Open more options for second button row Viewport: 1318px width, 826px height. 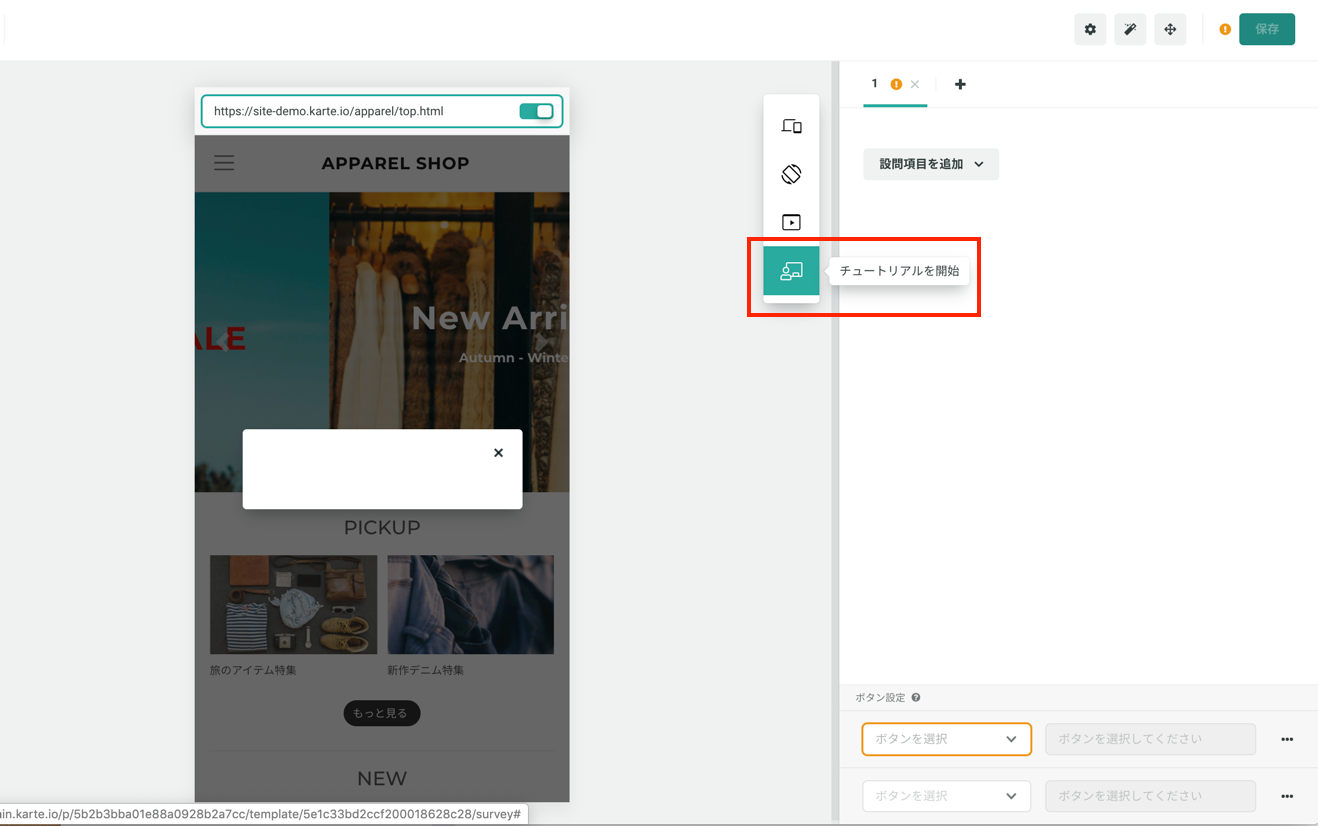1287,797
